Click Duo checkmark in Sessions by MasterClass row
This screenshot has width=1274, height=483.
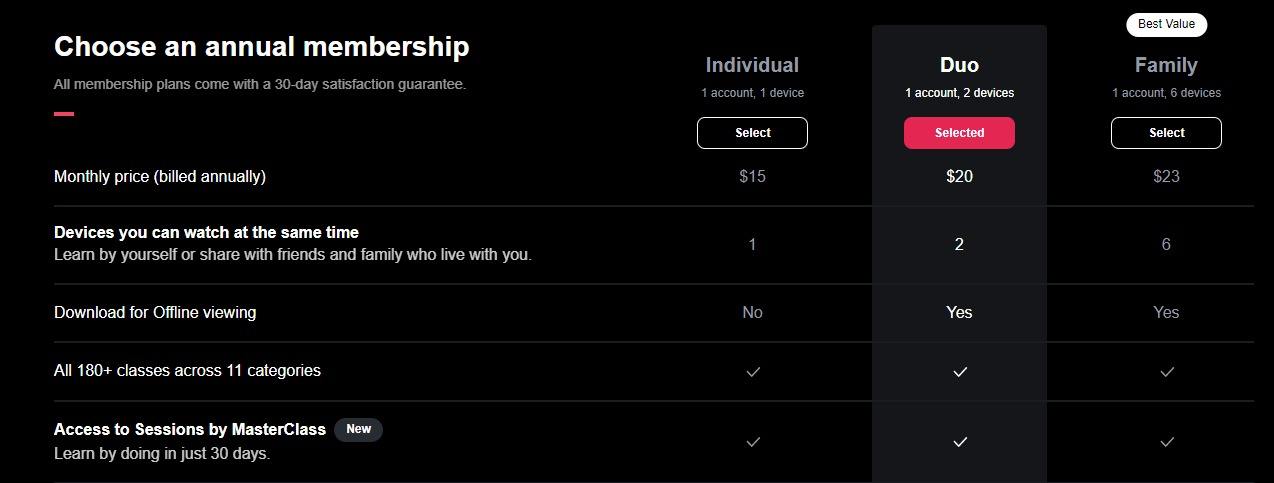click(960, 441)
